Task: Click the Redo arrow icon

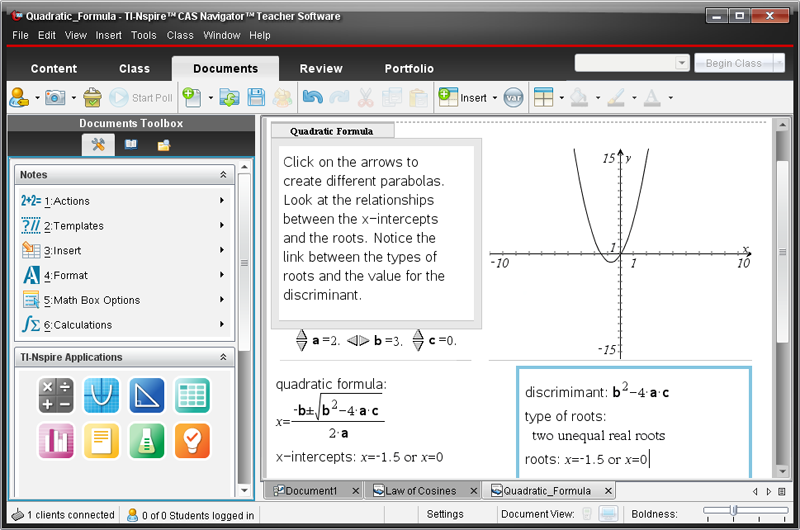Action: point(339,97)
